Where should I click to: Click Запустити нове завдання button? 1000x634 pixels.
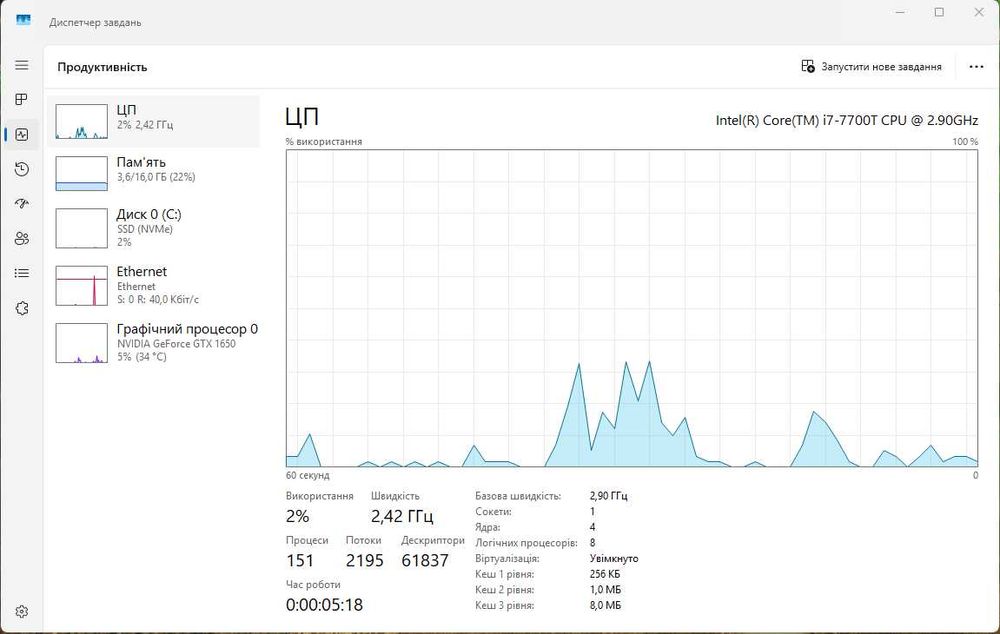[871, 66]
